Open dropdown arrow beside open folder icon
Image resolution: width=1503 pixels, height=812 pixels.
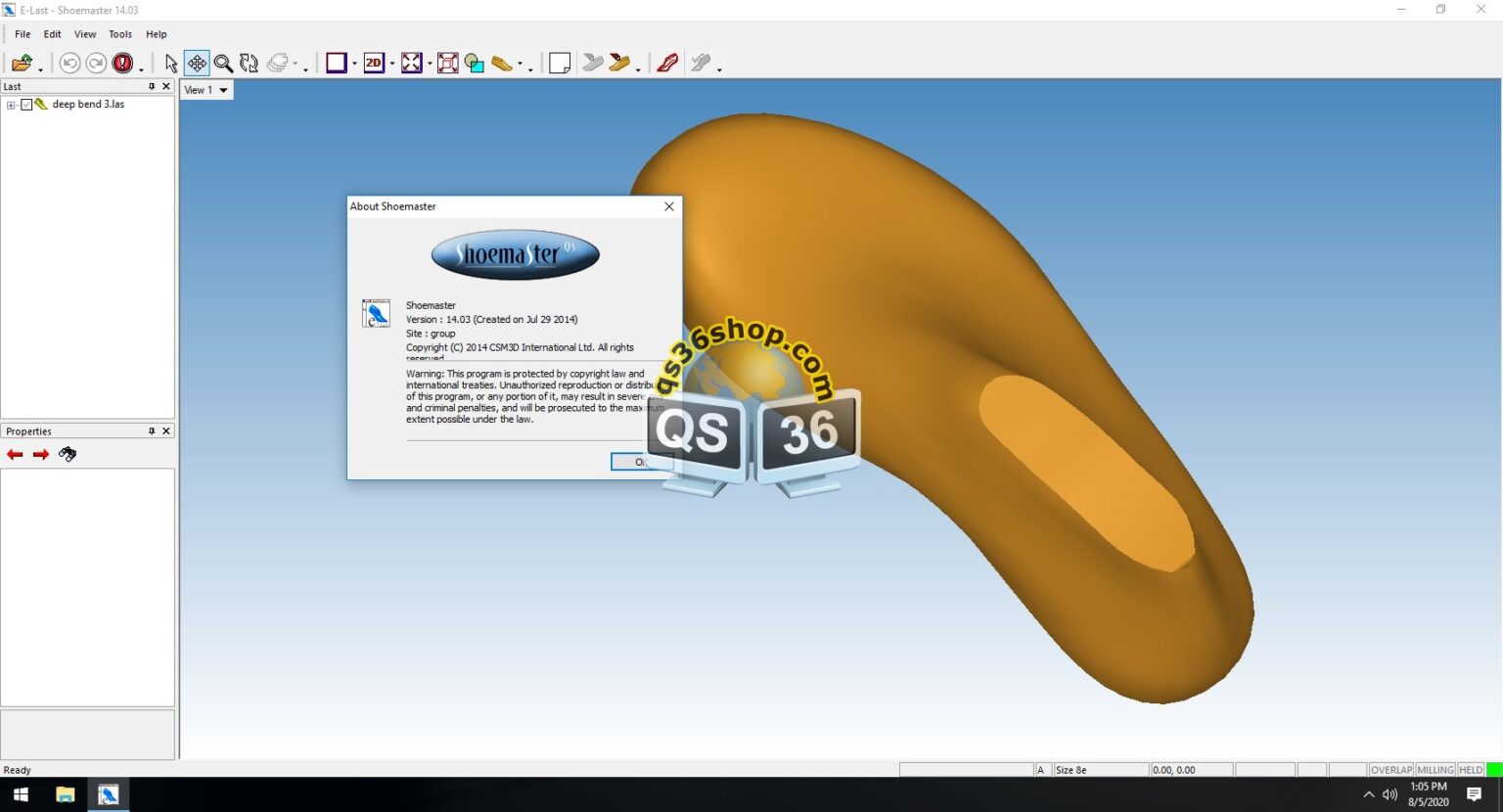pos(40,69)
